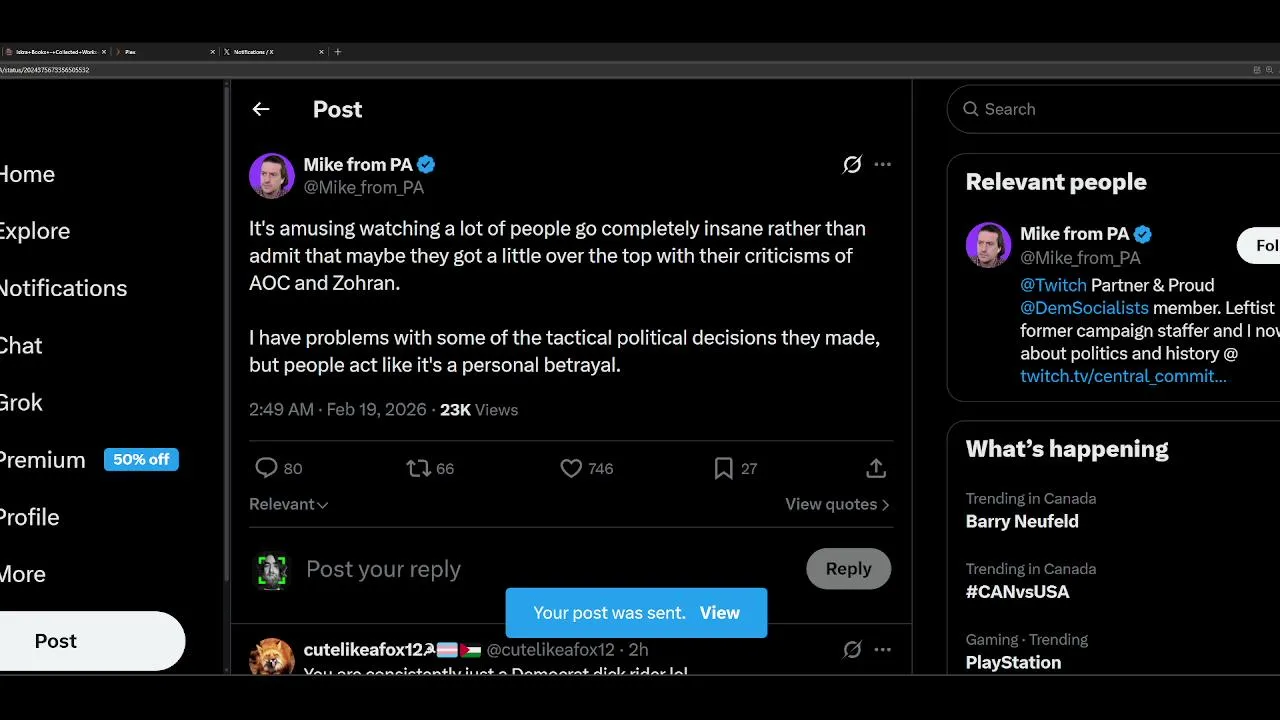Open the twitch.tv/central_commit link

tap(1122, 376)
